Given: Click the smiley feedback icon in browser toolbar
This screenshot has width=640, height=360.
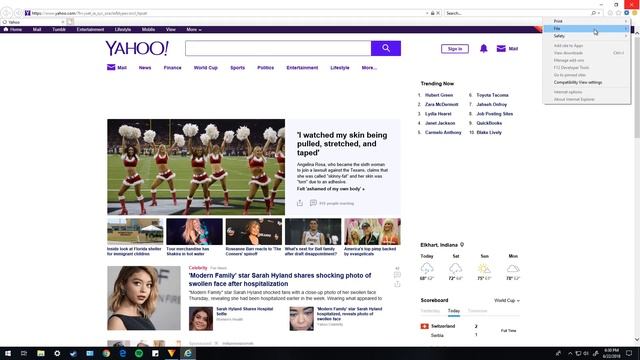Looking at the screenshot, I should coord(635,13).
